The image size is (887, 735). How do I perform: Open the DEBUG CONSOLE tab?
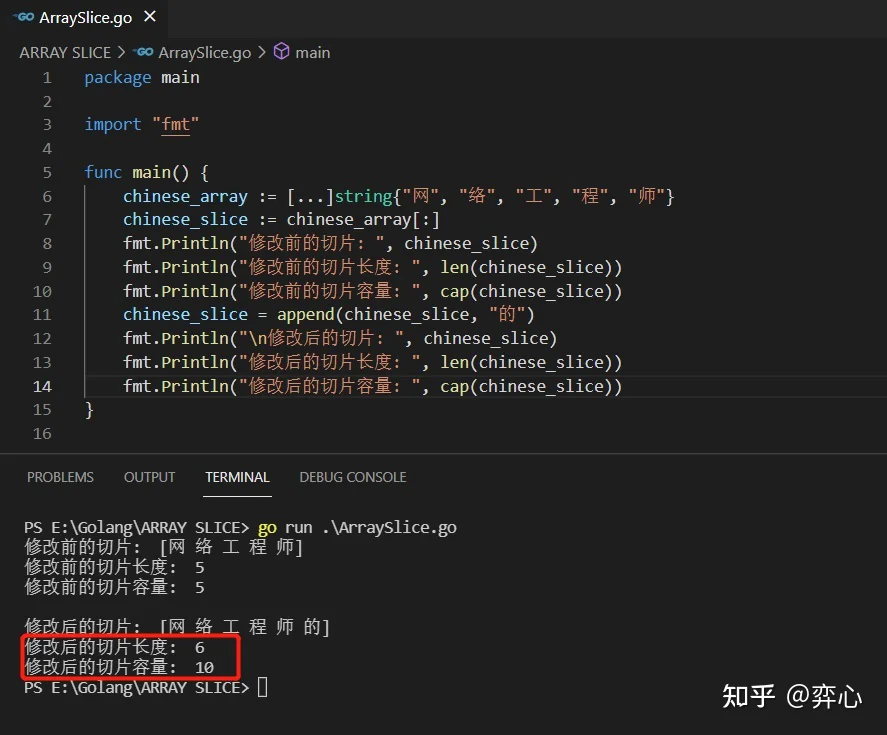tap(352, 477)
